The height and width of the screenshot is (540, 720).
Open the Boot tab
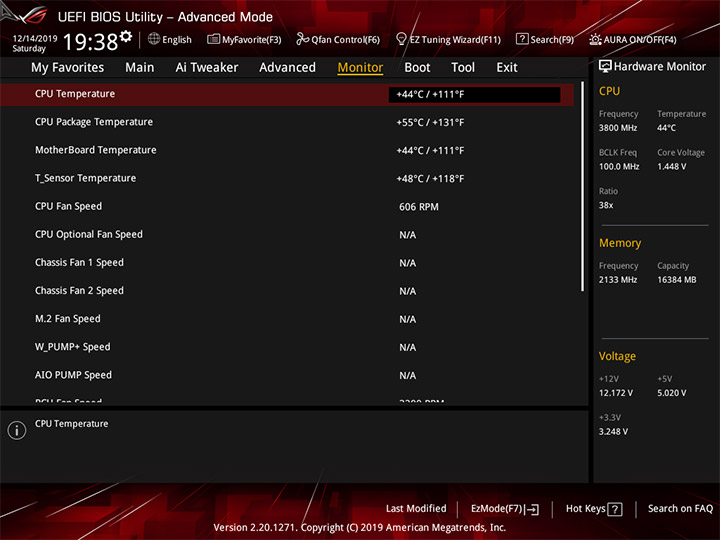[x=417, y=68]
